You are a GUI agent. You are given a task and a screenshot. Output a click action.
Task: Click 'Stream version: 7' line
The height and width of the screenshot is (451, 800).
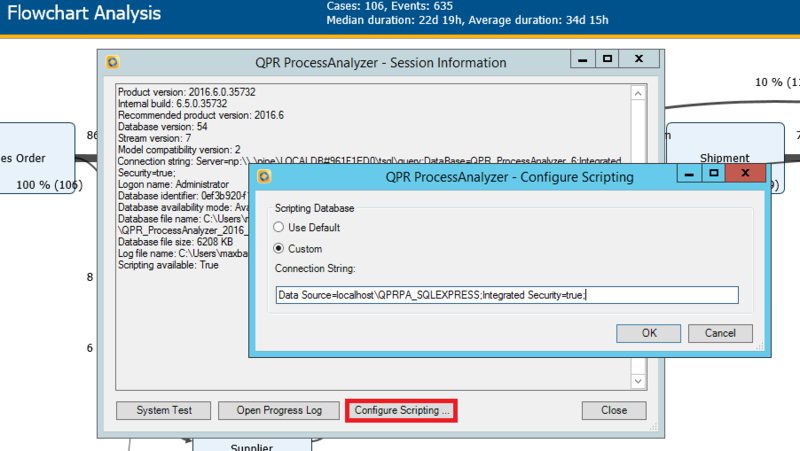pos(155,138)
